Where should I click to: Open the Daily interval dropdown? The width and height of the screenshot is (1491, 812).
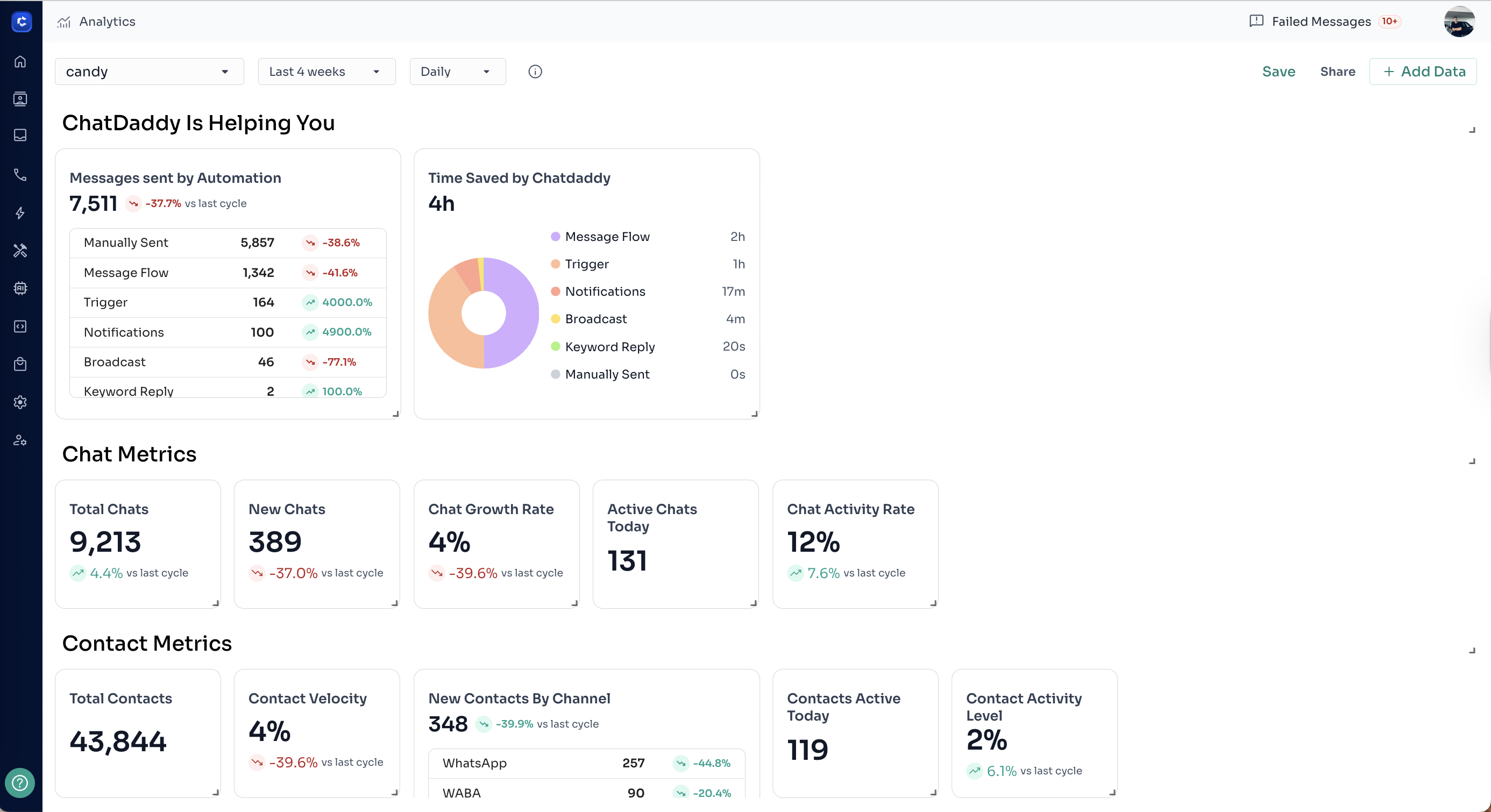point(457,72)
